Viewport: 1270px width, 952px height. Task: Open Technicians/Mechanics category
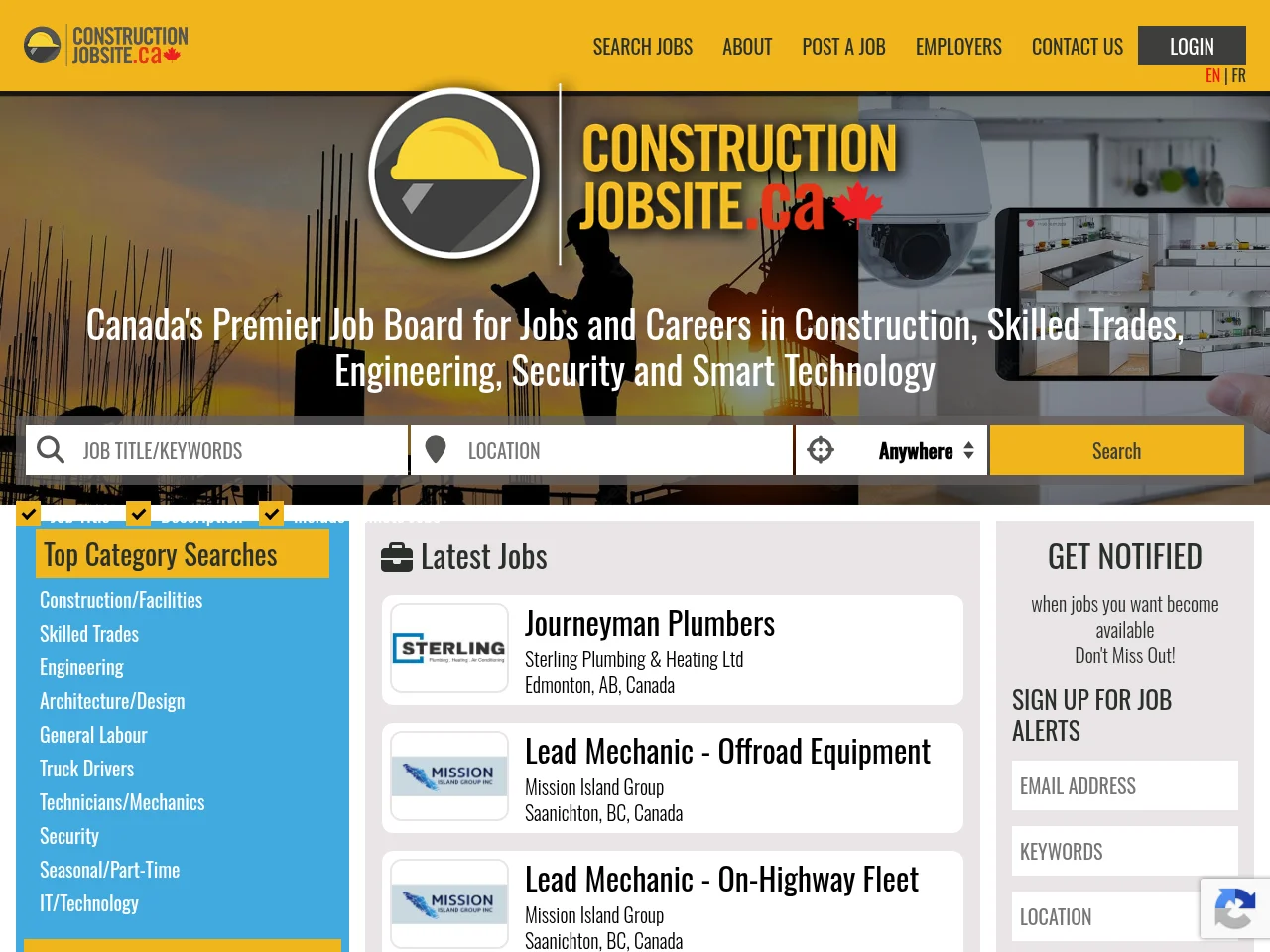122,802
